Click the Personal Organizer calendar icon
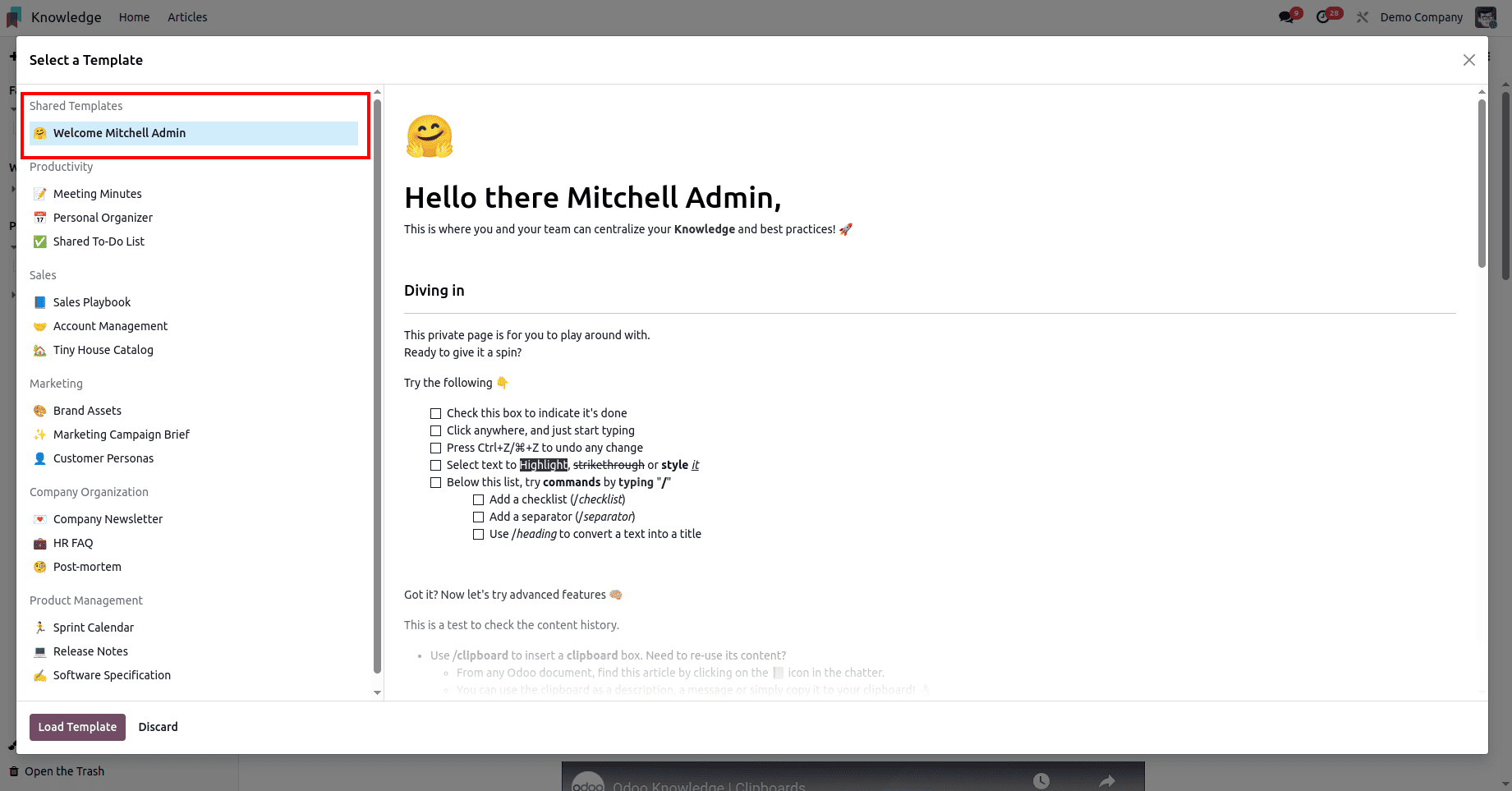1512x791 pixels. tap(39, 218)
